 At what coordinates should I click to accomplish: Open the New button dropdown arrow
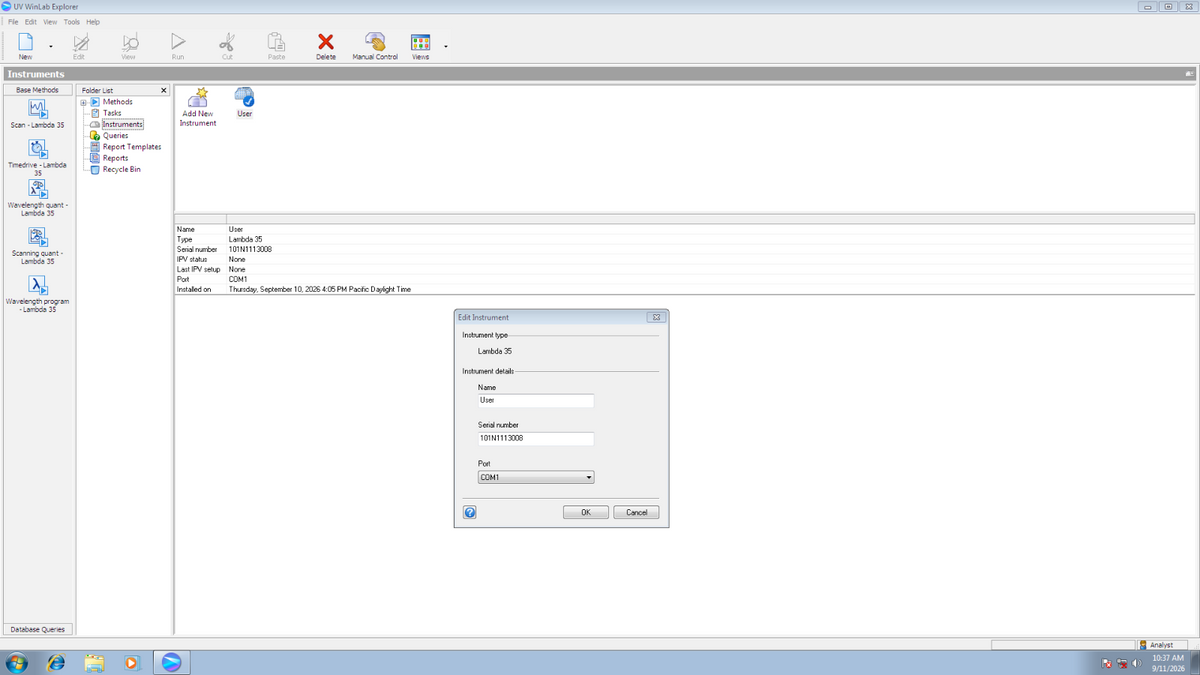[50, 46]
